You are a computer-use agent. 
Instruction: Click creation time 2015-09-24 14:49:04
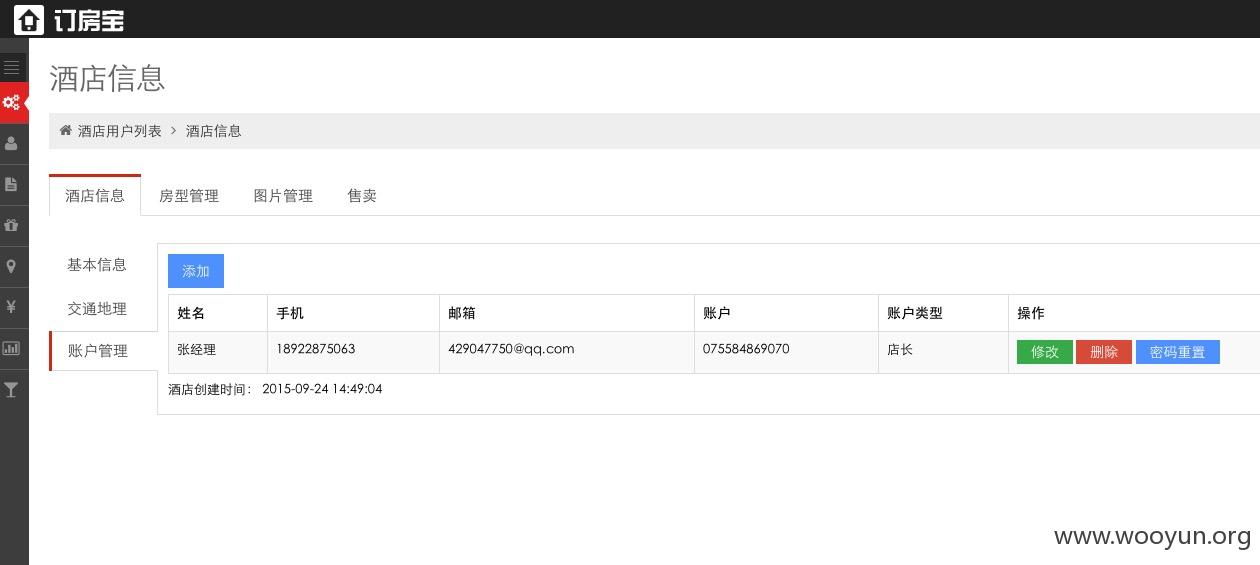322,389
